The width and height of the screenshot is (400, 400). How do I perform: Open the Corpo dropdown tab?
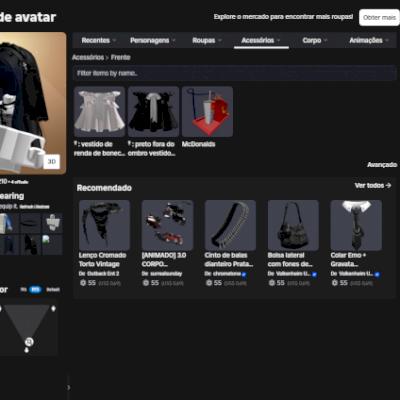(315, 40)
